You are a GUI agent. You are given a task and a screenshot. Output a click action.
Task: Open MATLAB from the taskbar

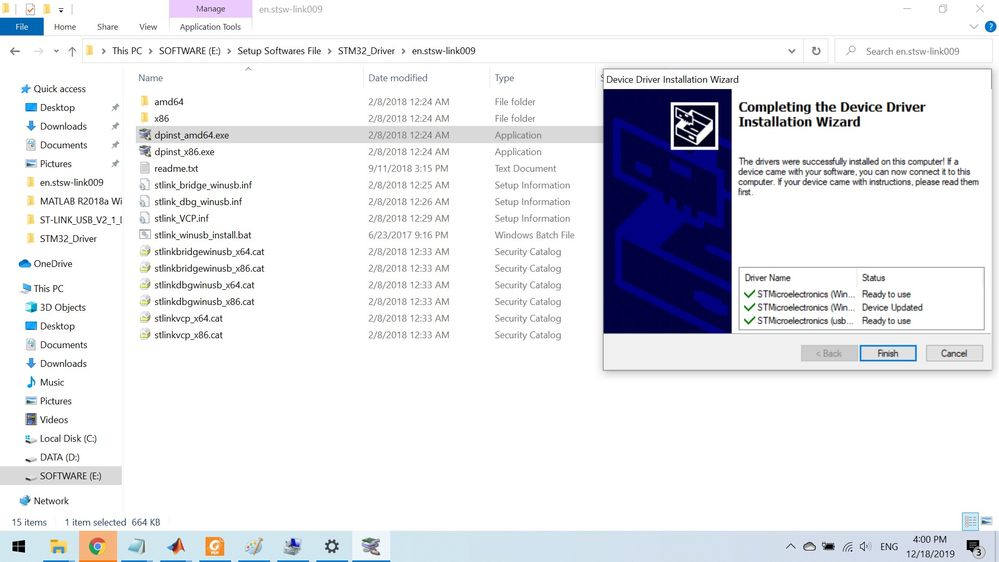(176, 546)
